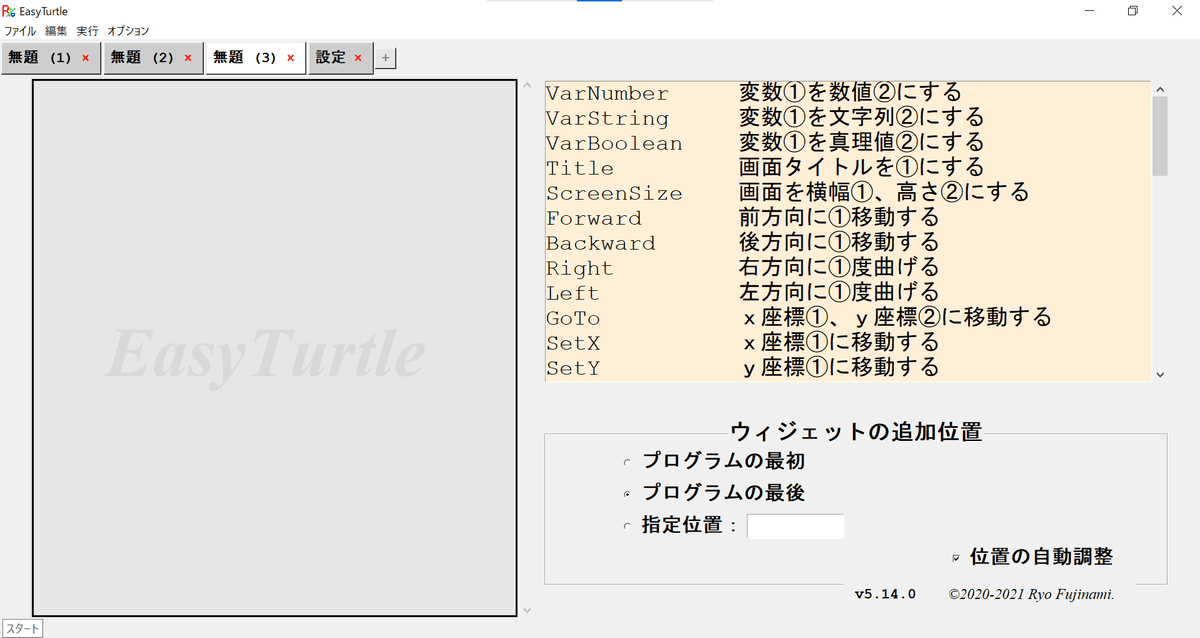Restore down the EasyTurtle window
The image size is (1200, 638).
(1133, 11)
